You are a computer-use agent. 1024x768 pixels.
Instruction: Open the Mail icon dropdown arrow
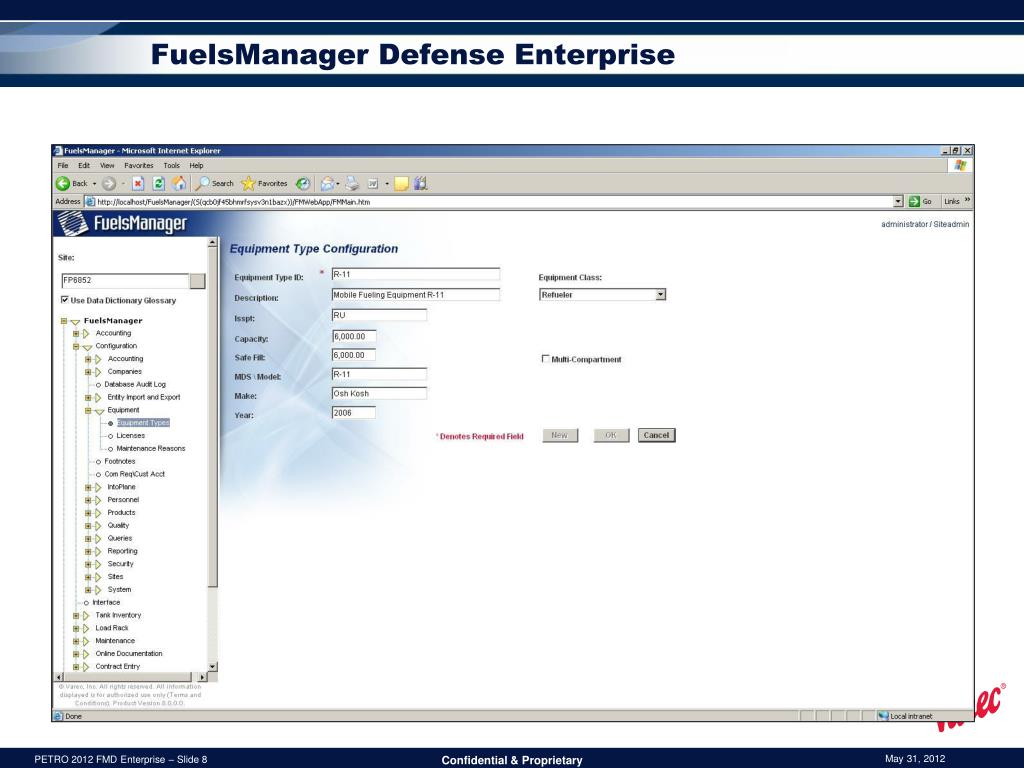pyautogui.click(x=338, y=184)
